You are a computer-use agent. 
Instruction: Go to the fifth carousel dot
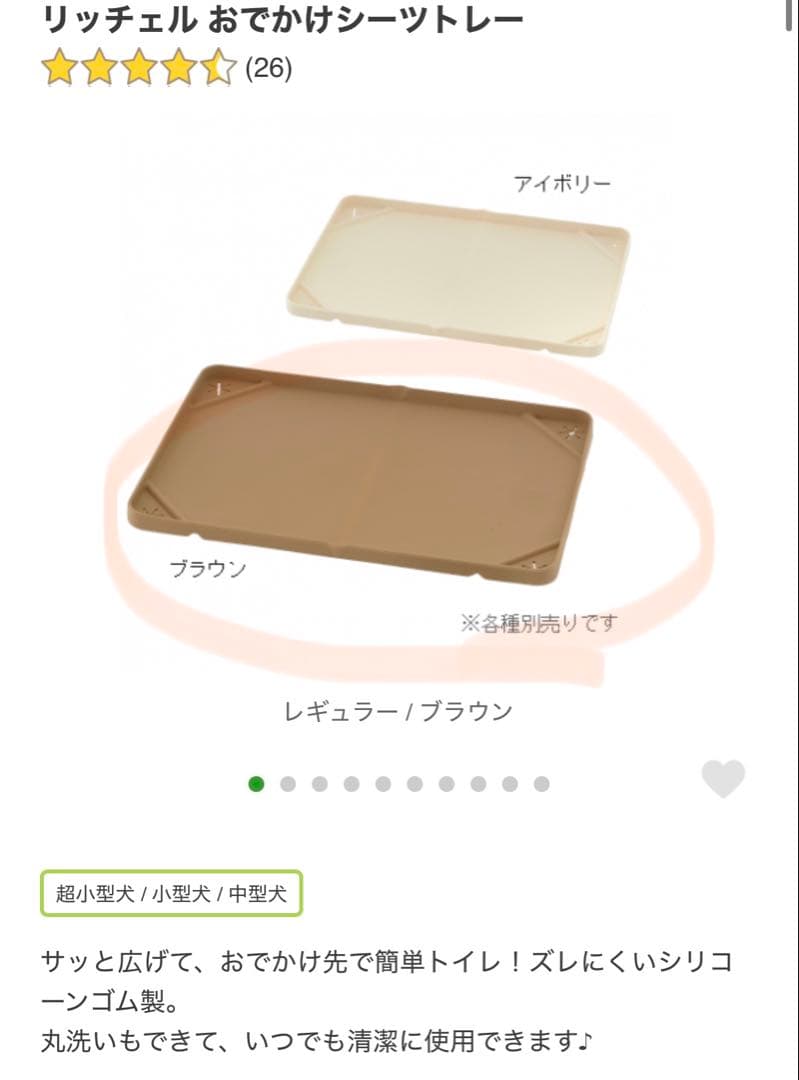tap(383, 784)
